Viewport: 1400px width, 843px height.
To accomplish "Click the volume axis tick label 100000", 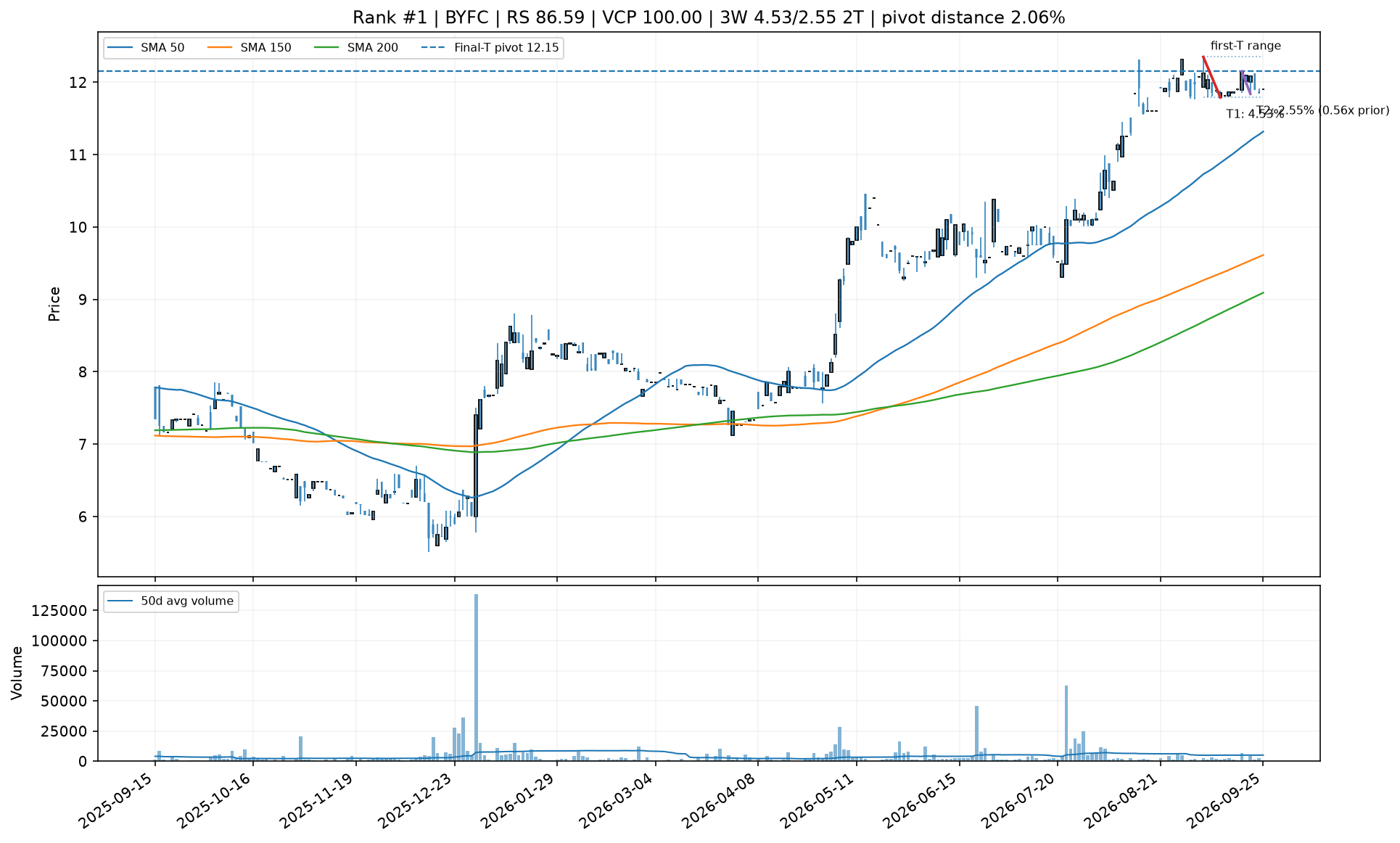I will [61, 641].
